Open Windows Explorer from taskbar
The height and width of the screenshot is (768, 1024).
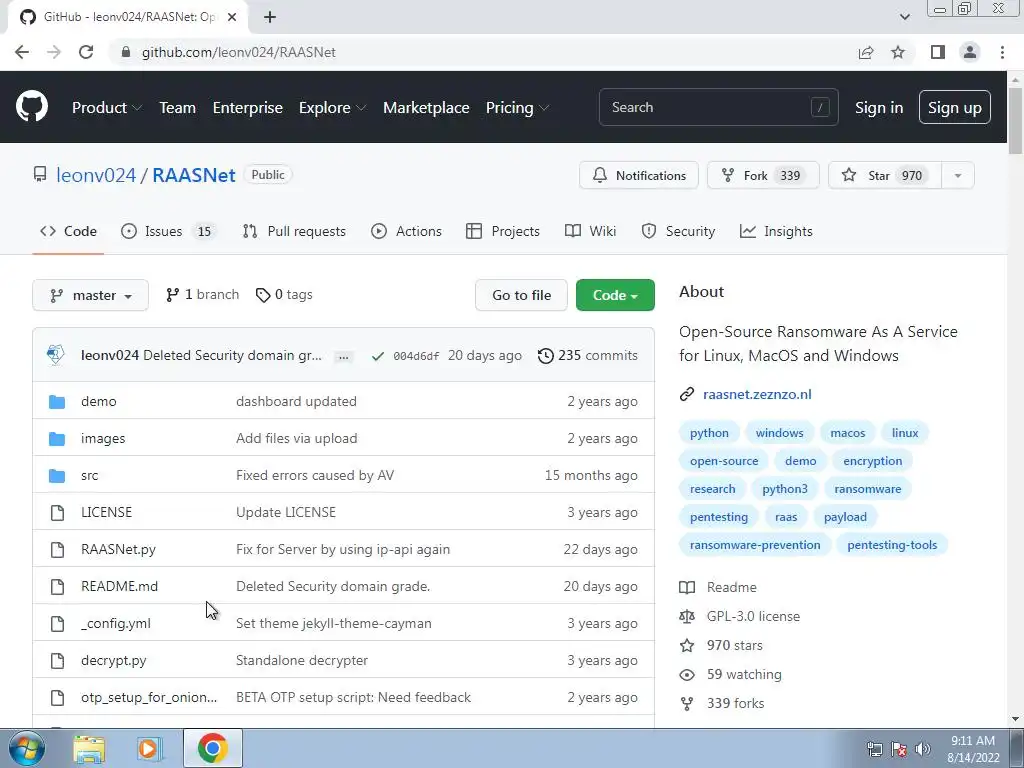coord(89,749)
